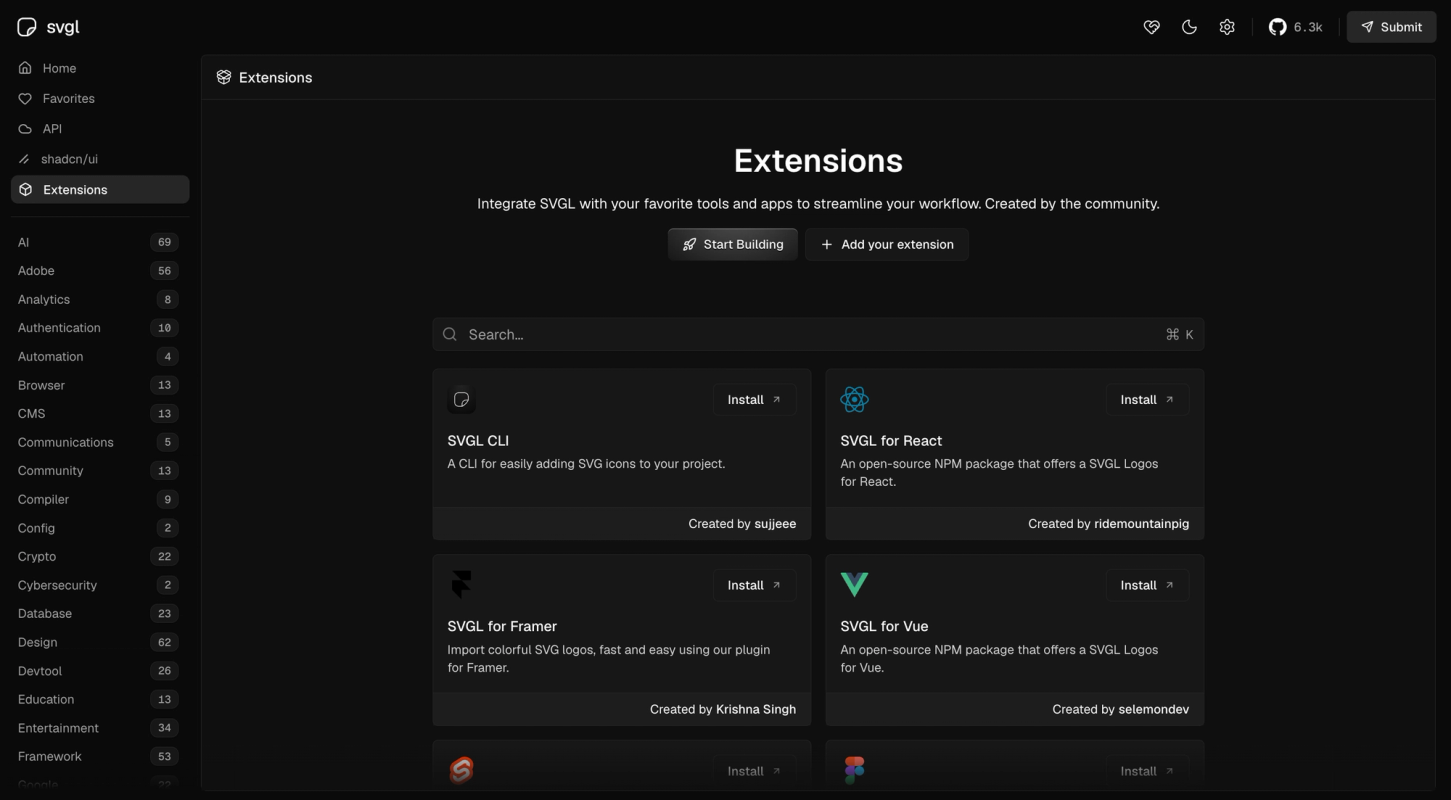Install SVGL CLI extension

(x=754, y=399)
